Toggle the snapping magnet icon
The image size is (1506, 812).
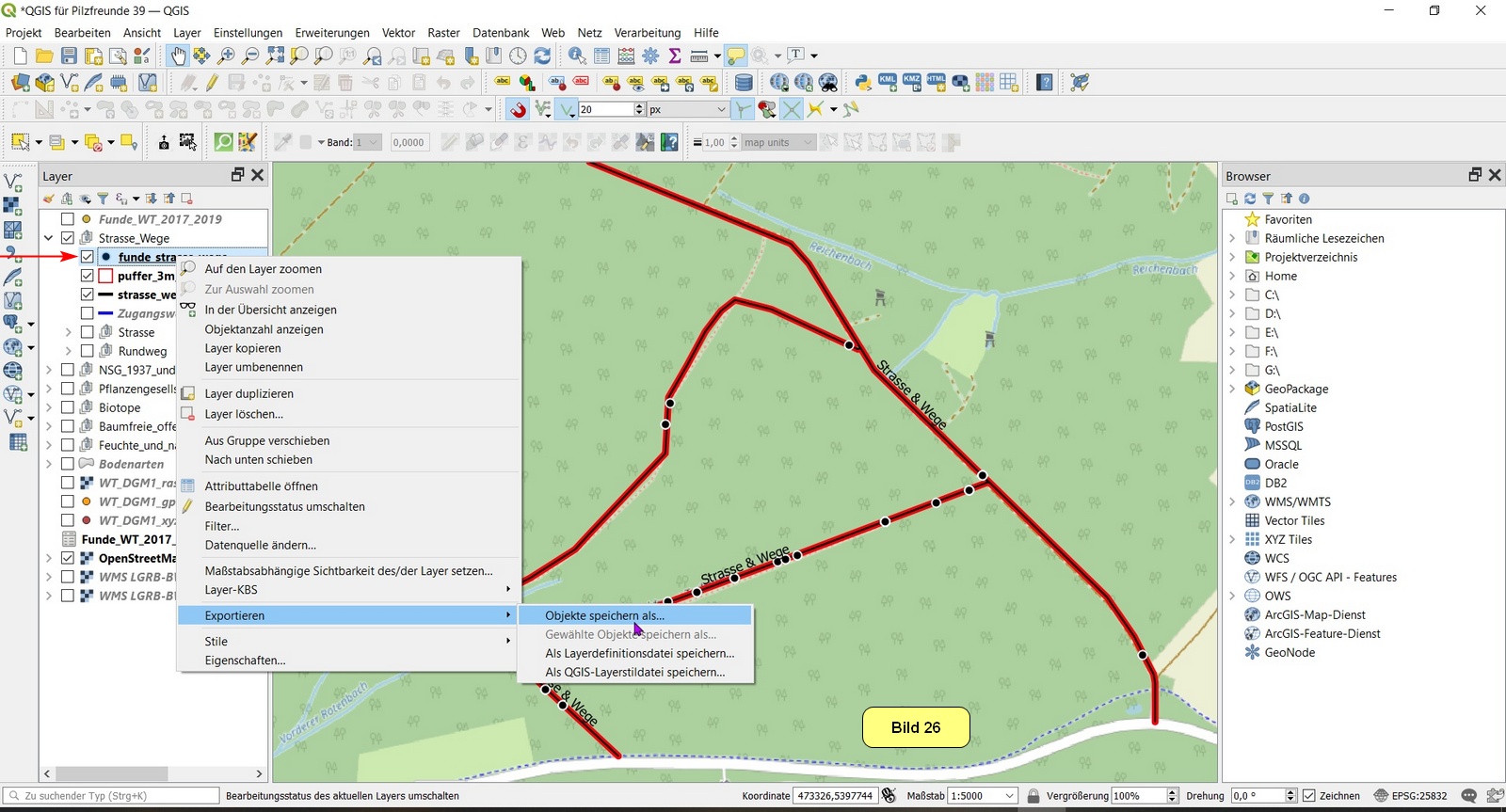tap(518, 110)
